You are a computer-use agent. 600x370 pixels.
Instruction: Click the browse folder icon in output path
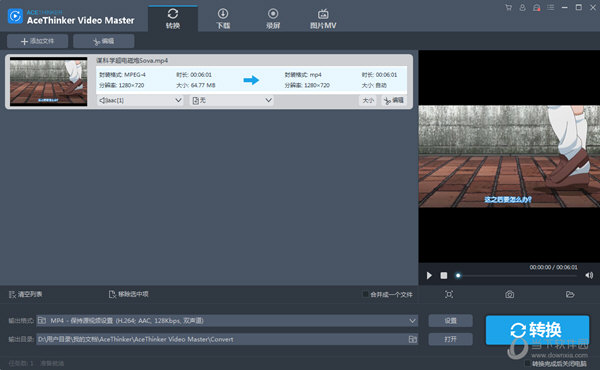[412, 339]
